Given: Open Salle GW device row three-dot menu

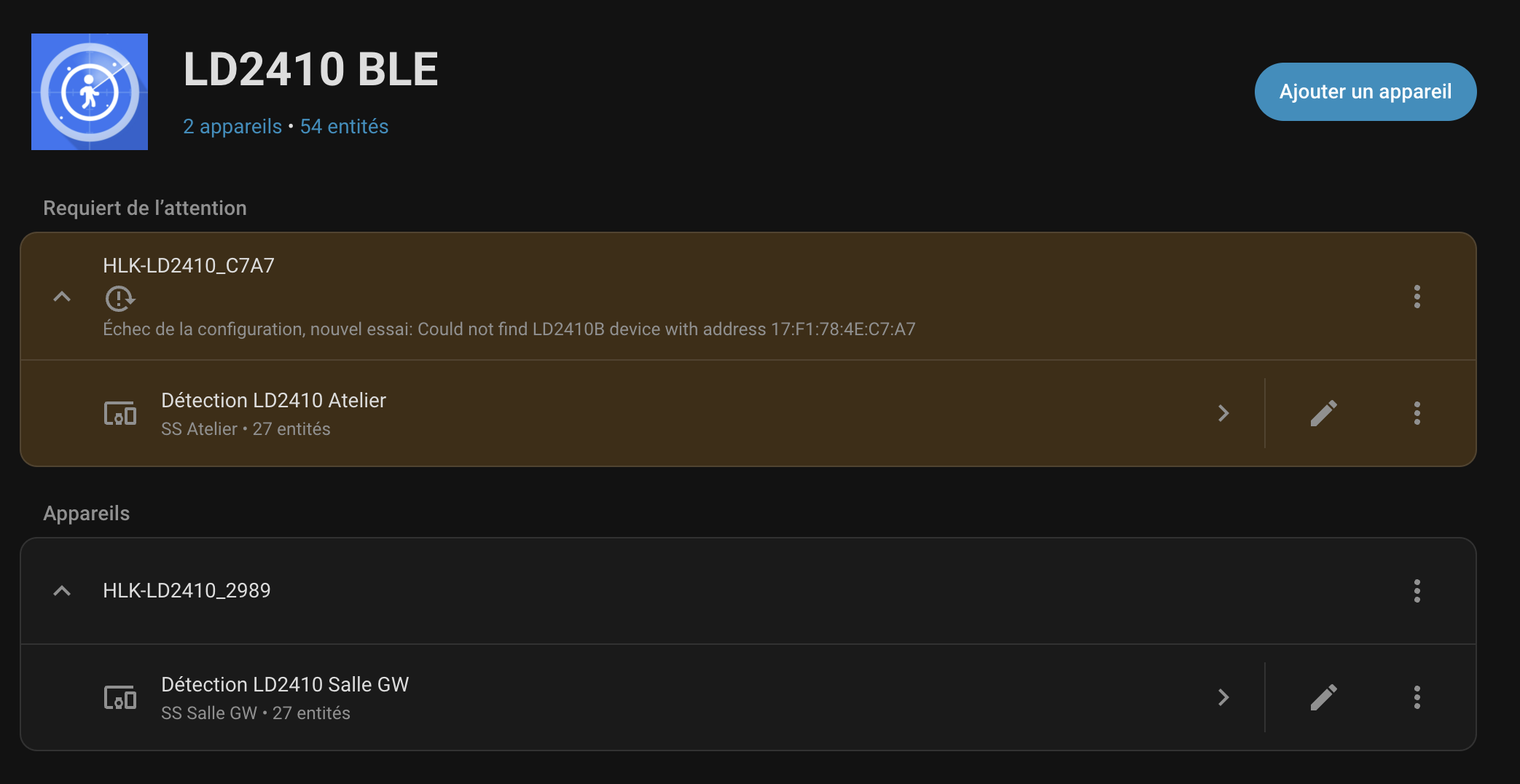Looking at the screenshot, I should pos(1417,698).
